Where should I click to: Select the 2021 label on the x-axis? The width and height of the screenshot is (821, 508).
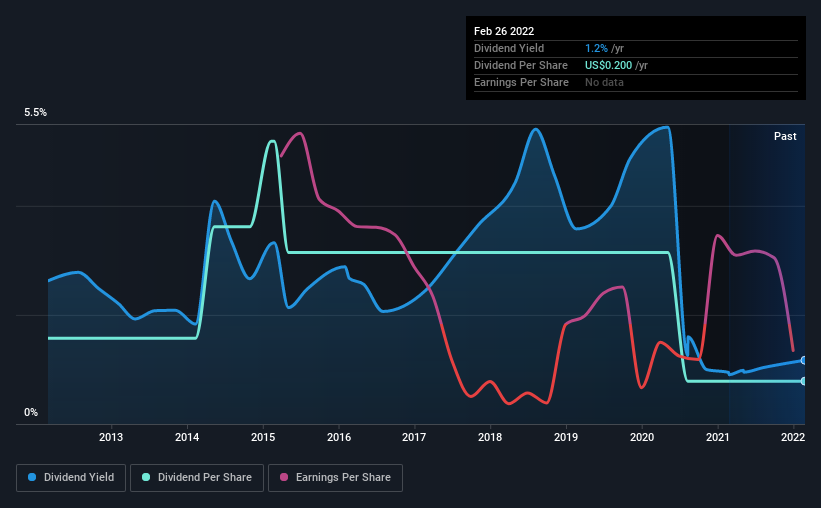click(717, 437)
